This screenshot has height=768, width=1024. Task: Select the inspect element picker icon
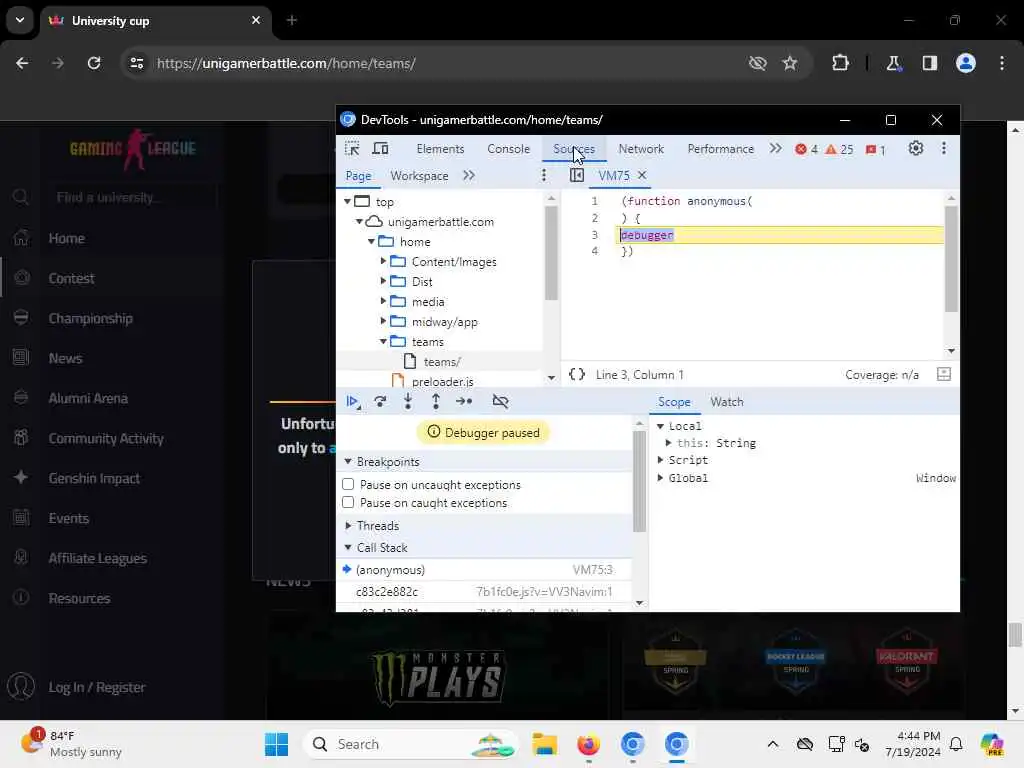pyautogui.click(x=352, y=149)
